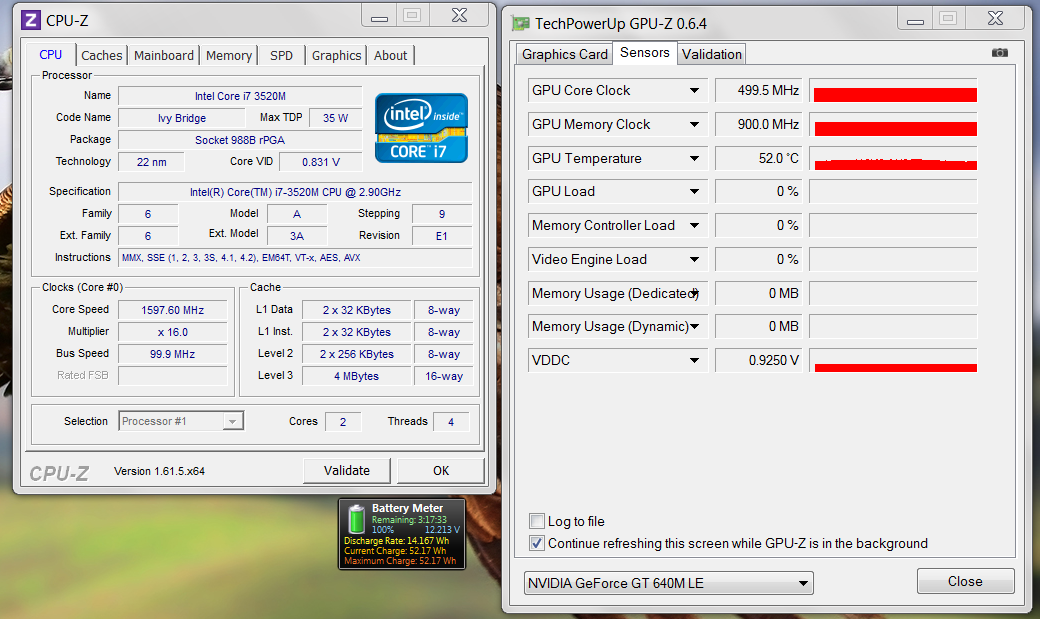Click the Battery Meter Remaining time text
The height and width of the screenshot is (619, 1040).
point(409,519)
